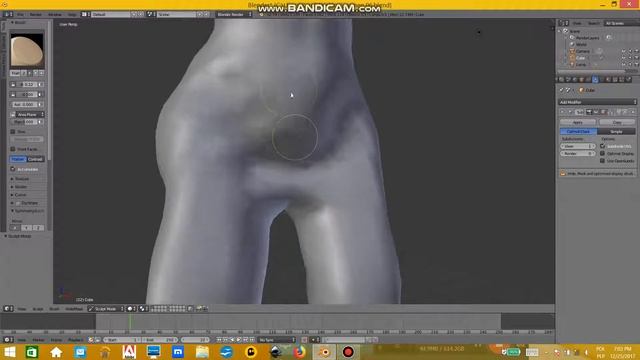The width and height of the screenshot is (640, 360).
Task: Select the Flatten brush direction
Action: [18, 159]
